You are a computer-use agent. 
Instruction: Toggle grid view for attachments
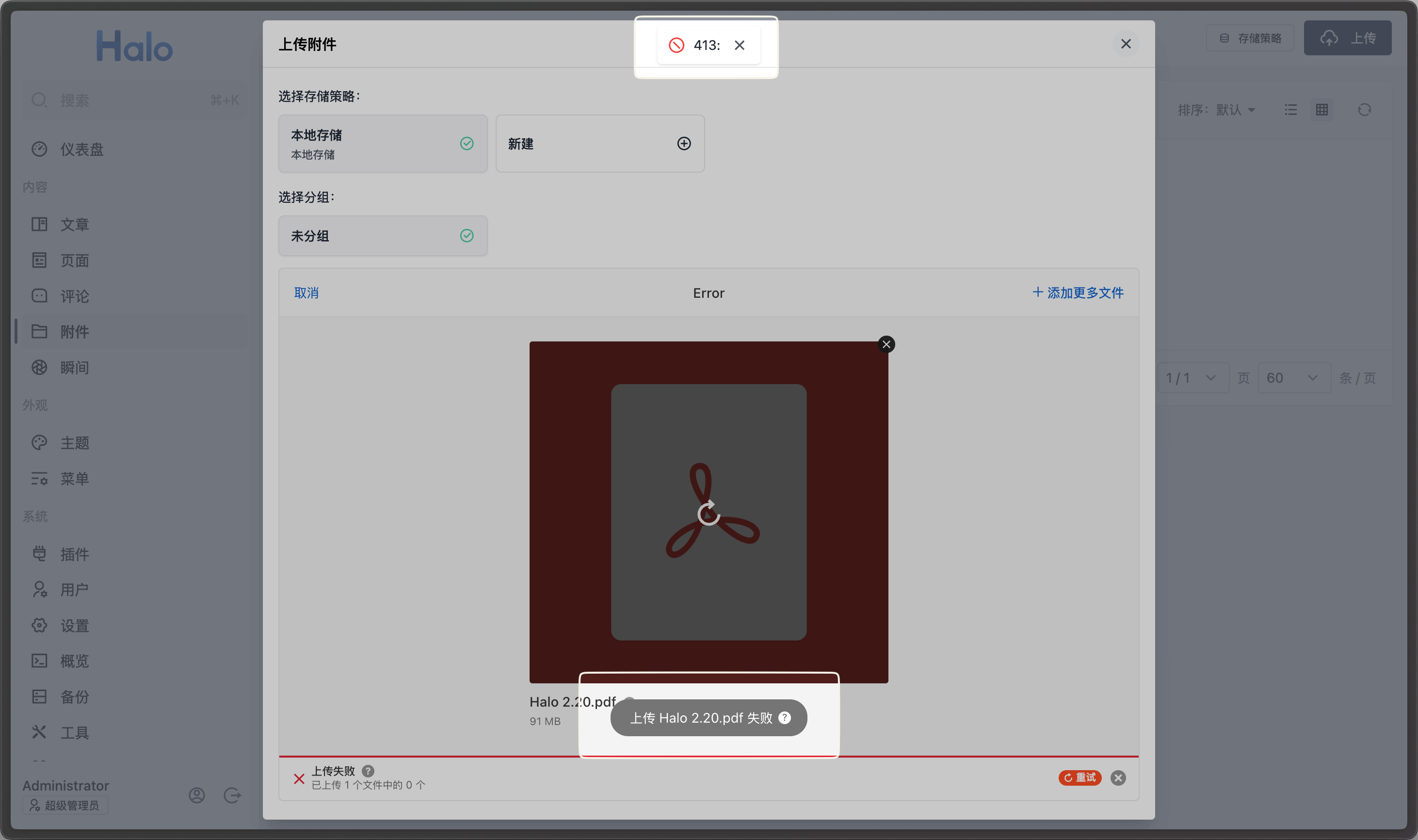click(1322, 110)
